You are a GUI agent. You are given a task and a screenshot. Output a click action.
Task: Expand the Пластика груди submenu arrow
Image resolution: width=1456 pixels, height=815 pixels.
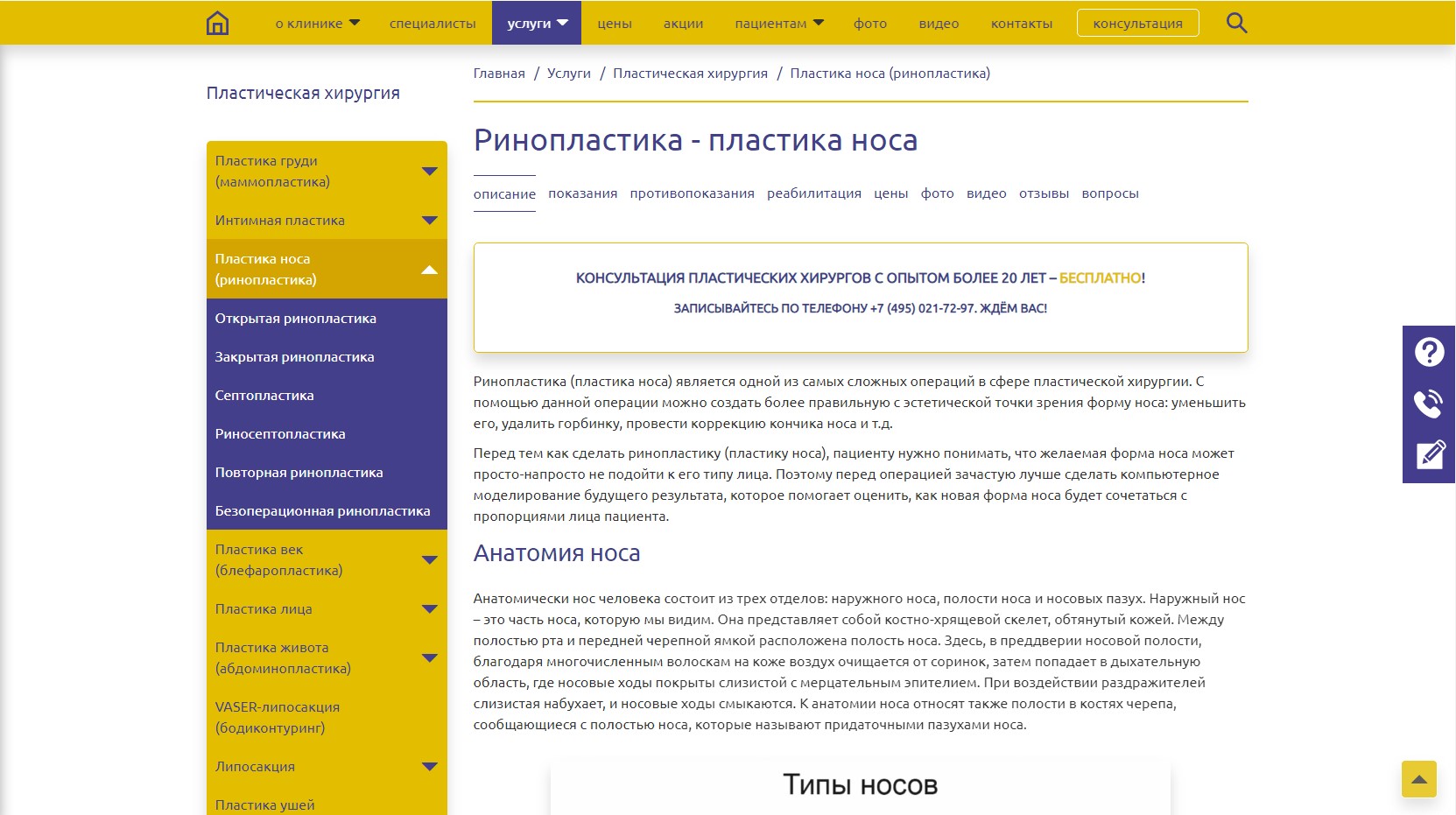click(429, 172)
